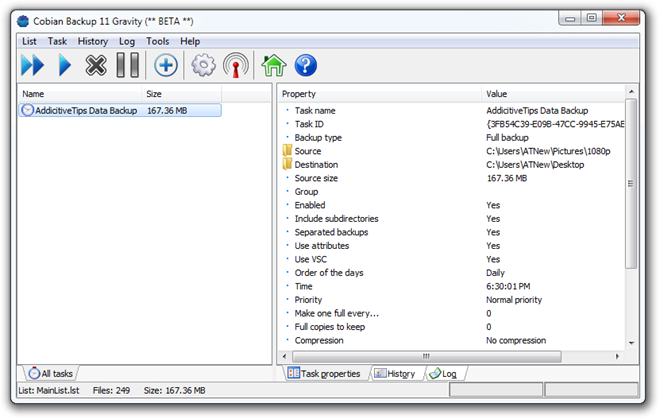This screenshot has width=660, height=419.
Task: Select the Source size property row
Action: (452, 178)
